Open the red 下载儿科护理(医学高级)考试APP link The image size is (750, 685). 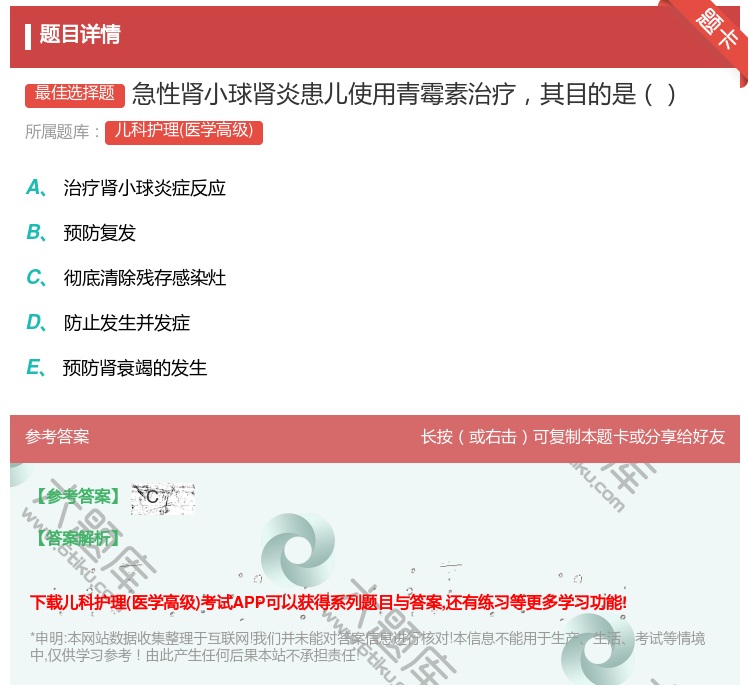click(x=328, y=602)
